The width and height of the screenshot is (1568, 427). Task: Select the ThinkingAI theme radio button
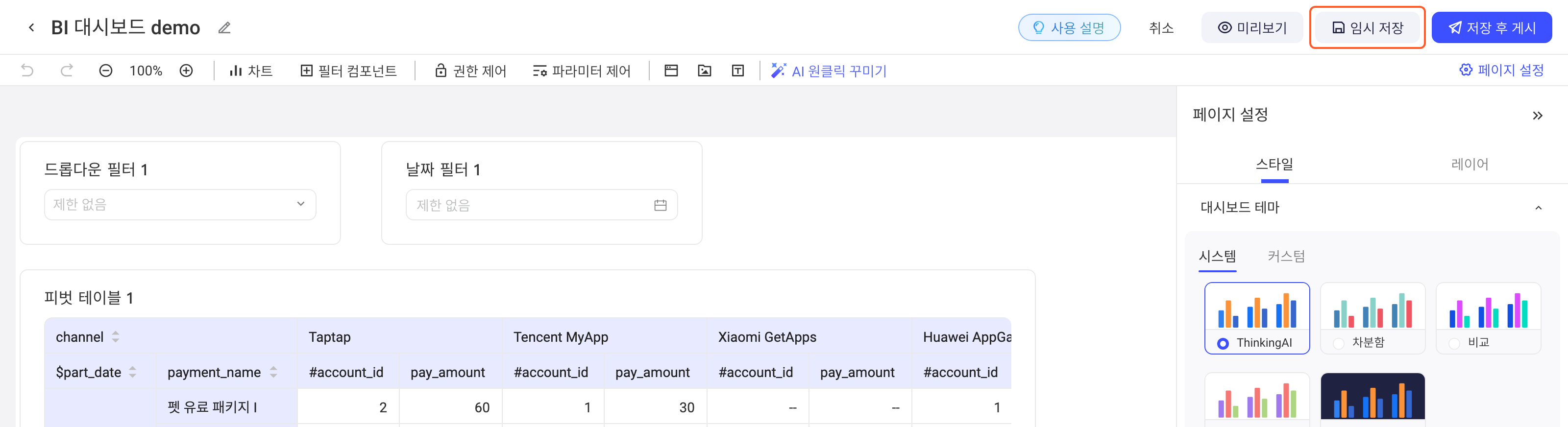coord(1222,343)
